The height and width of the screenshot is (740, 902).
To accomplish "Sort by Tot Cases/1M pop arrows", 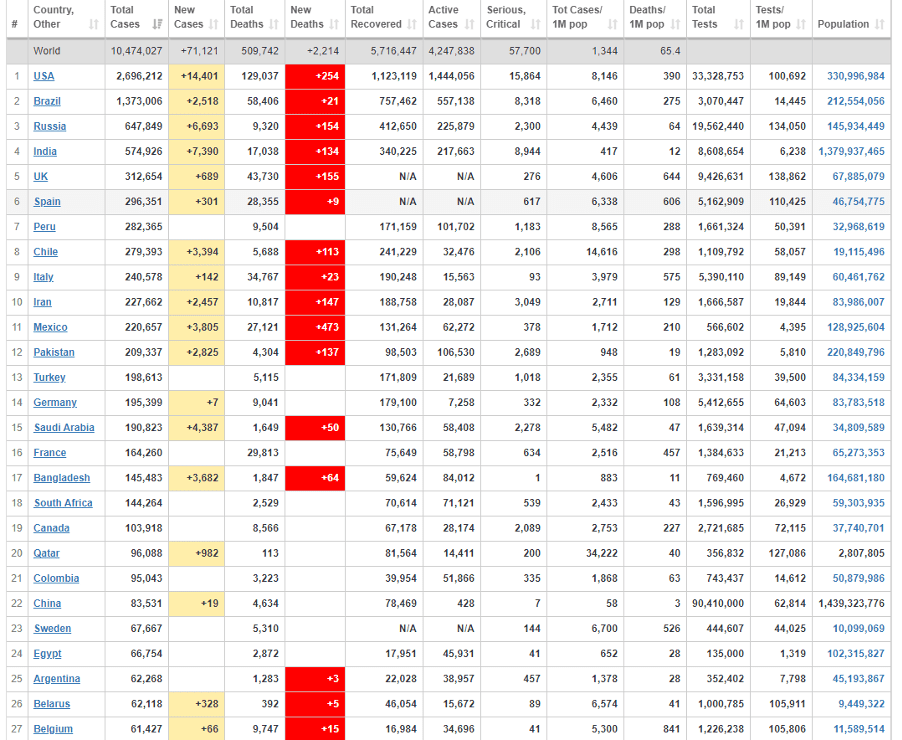I will (613, 25).
